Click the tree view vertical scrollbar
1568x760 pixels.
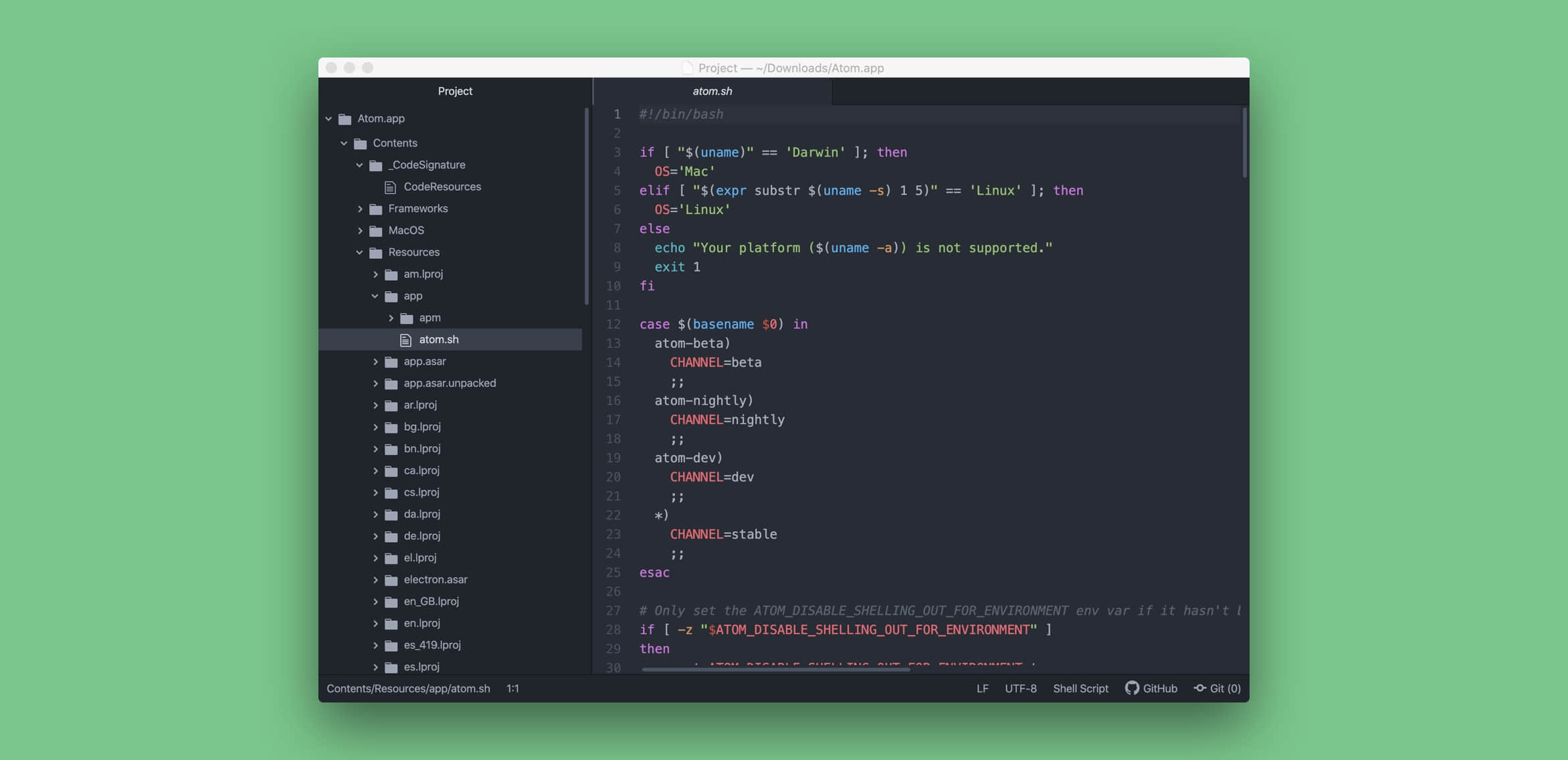click(x=587, y=206)
